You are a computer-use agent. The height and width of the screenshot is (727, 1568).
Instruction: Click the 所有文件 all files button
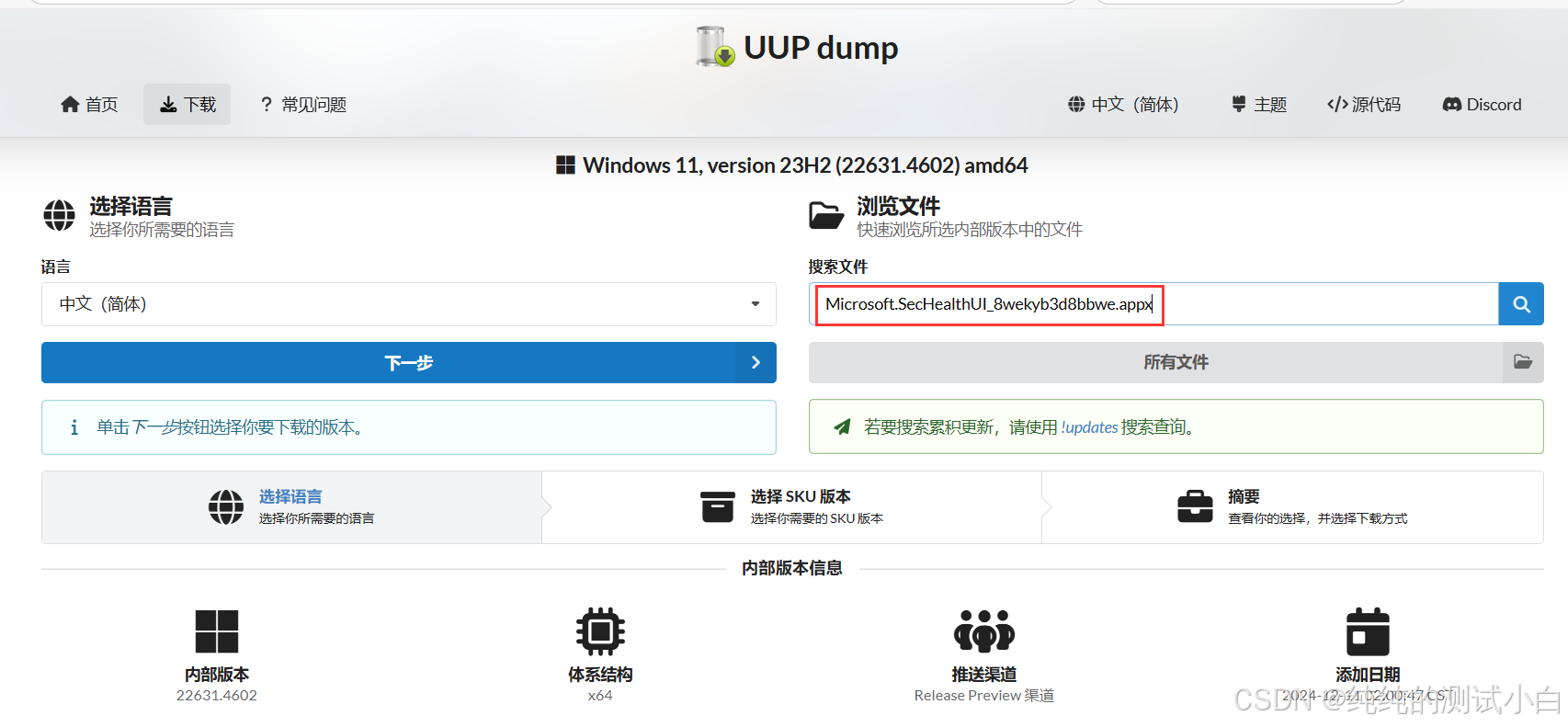(x=1176, y=363)
